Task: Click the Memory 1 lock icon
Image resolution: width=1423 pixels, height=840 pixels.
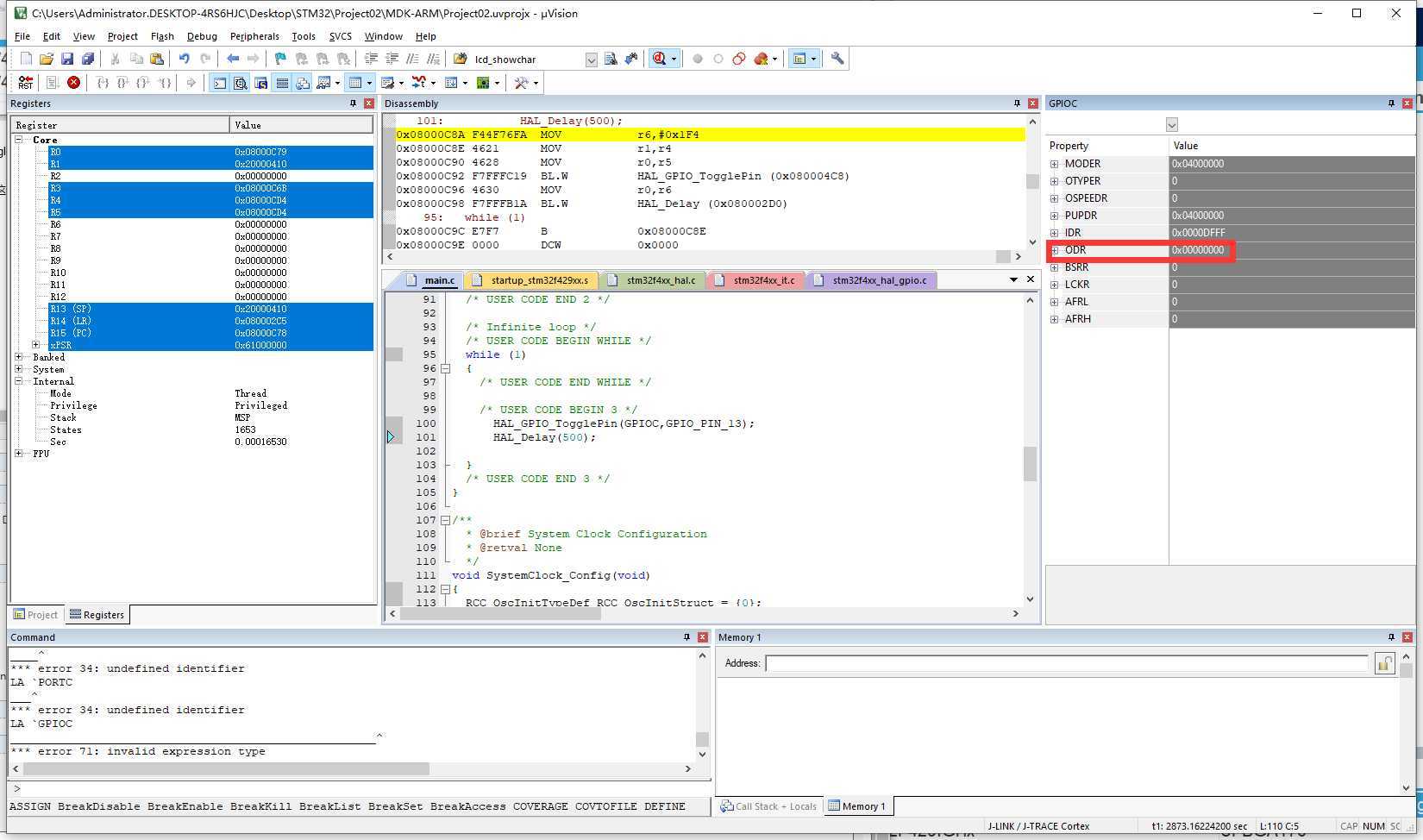Action: click(x=1385, y=663)
